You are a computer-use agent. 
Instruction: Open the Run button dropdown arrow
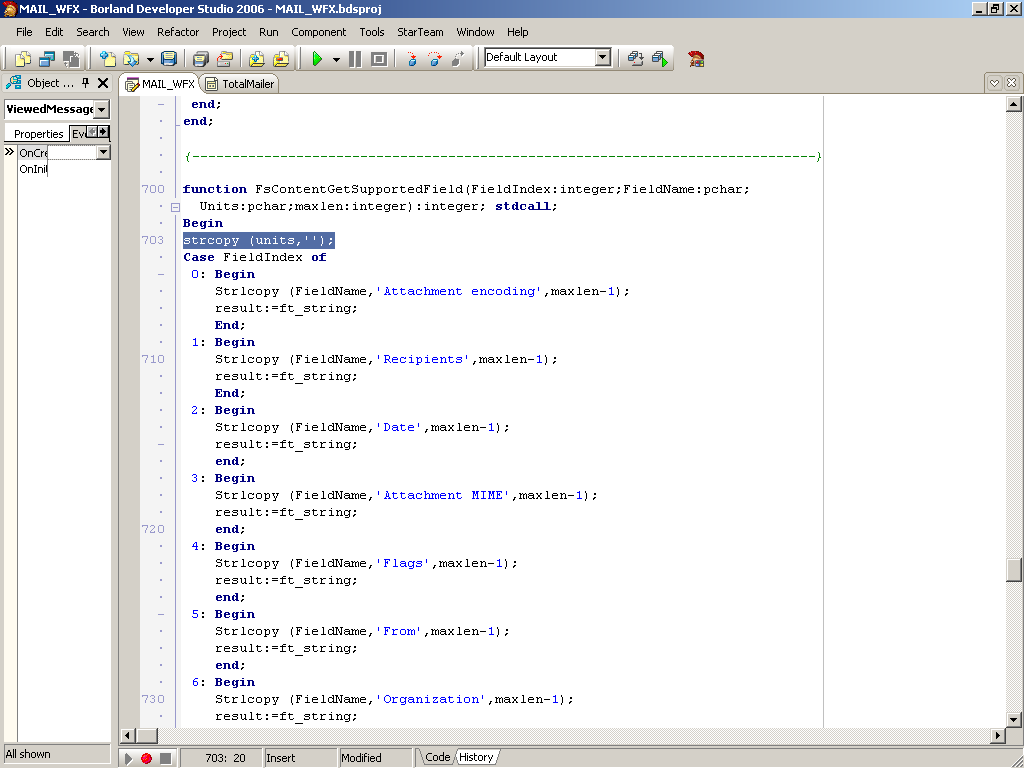coord(336,59)
